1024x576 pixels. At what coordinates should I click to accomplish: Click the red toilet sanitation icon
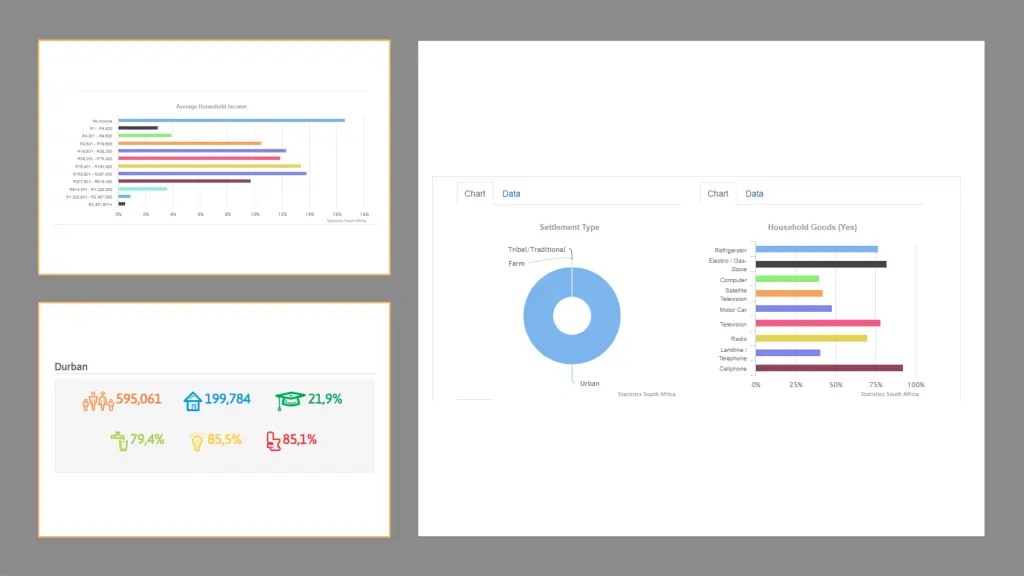[272, 440]
